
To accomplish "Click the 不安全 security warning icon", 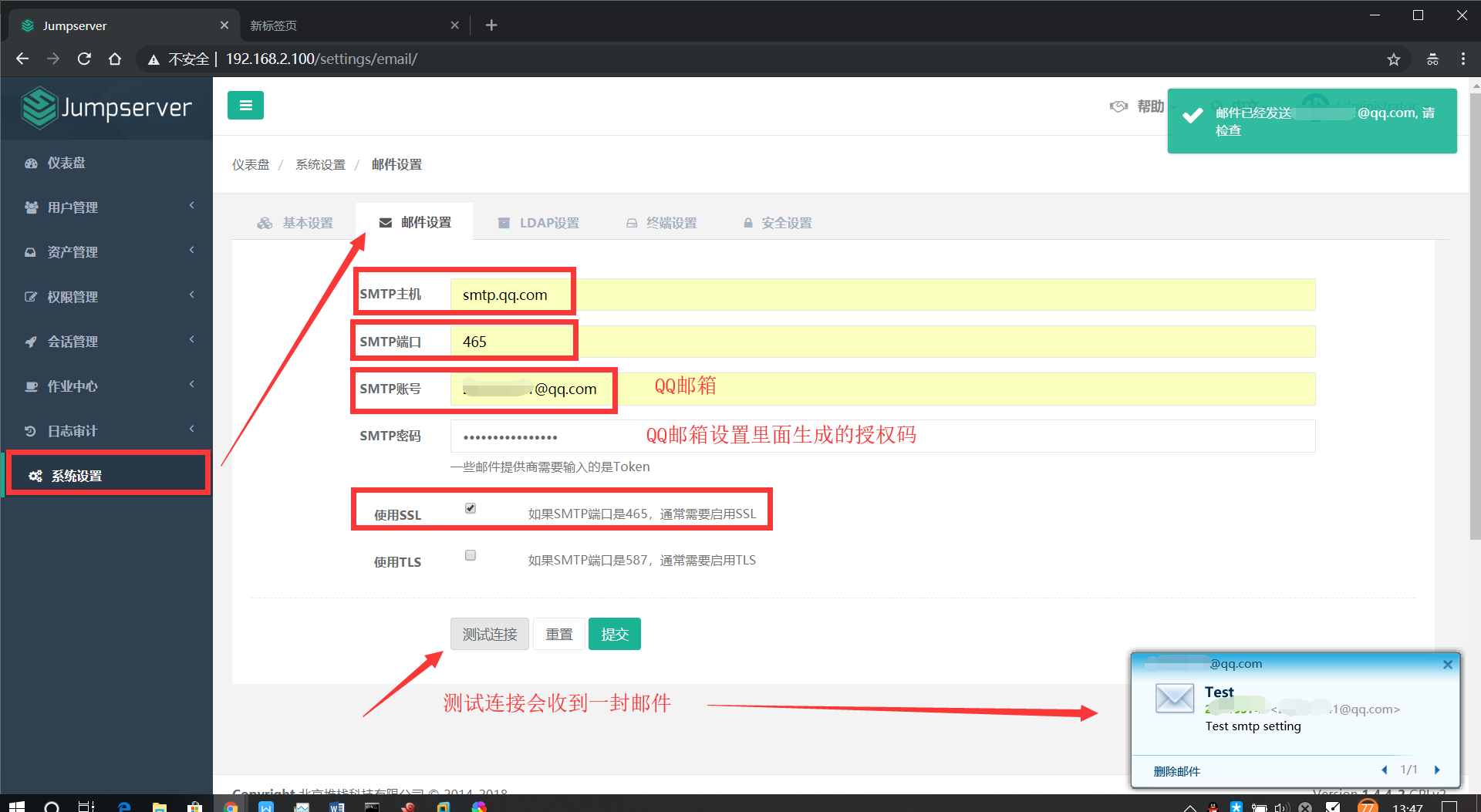I will coord(154,59).
